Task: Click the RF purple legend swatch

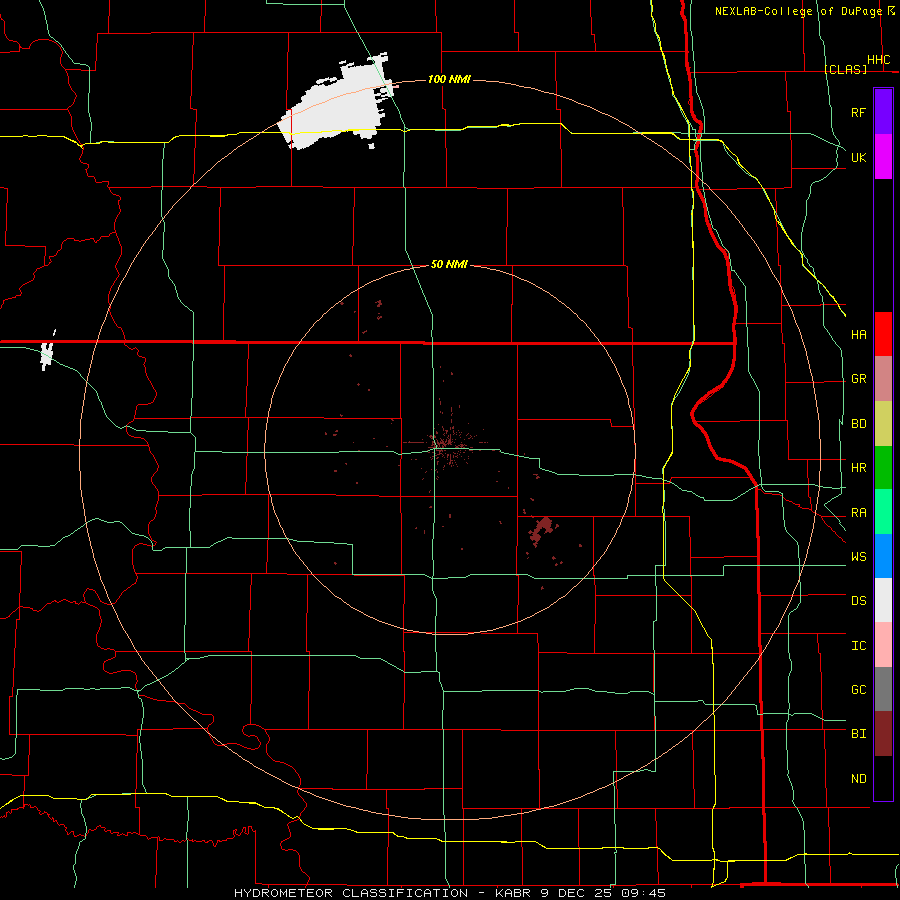Action: click(883, 112)
